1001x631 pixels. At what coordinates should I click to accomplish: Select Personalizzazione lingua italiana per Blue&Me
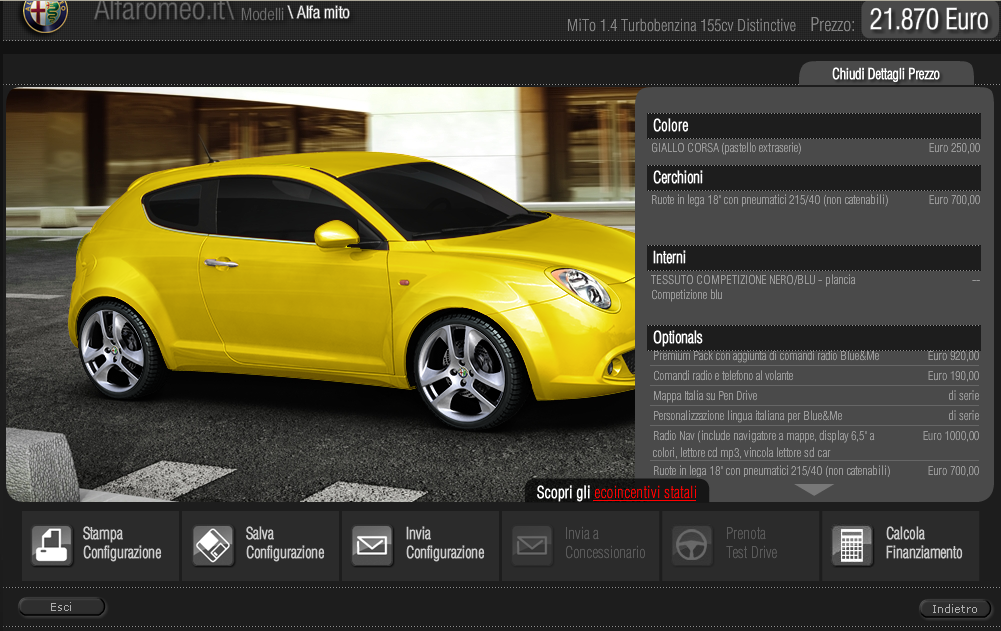click(815, 416)
